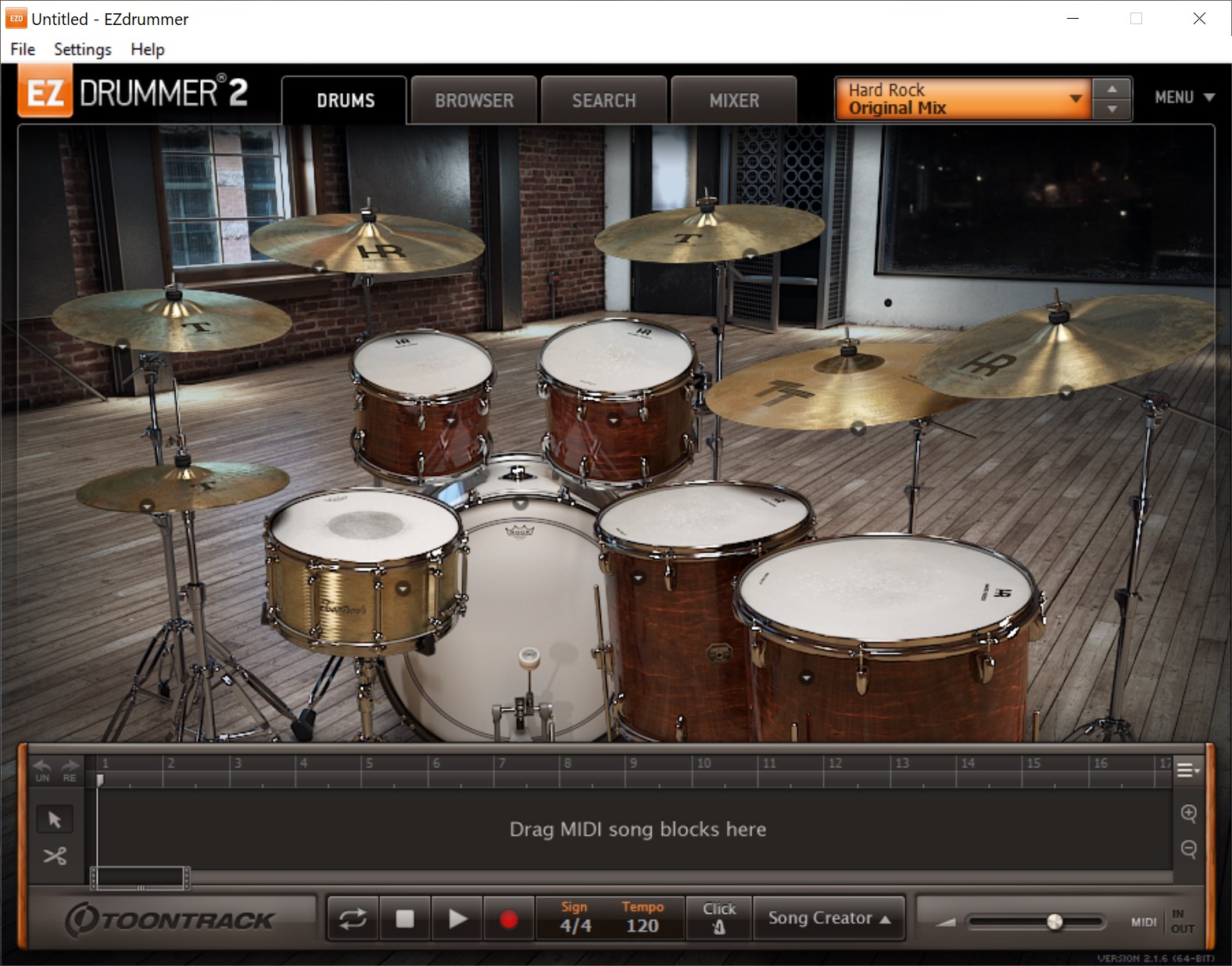This screenshot has height=966, width=1232.
Task: Zoom out on the song track
Action: (1188, 849)
